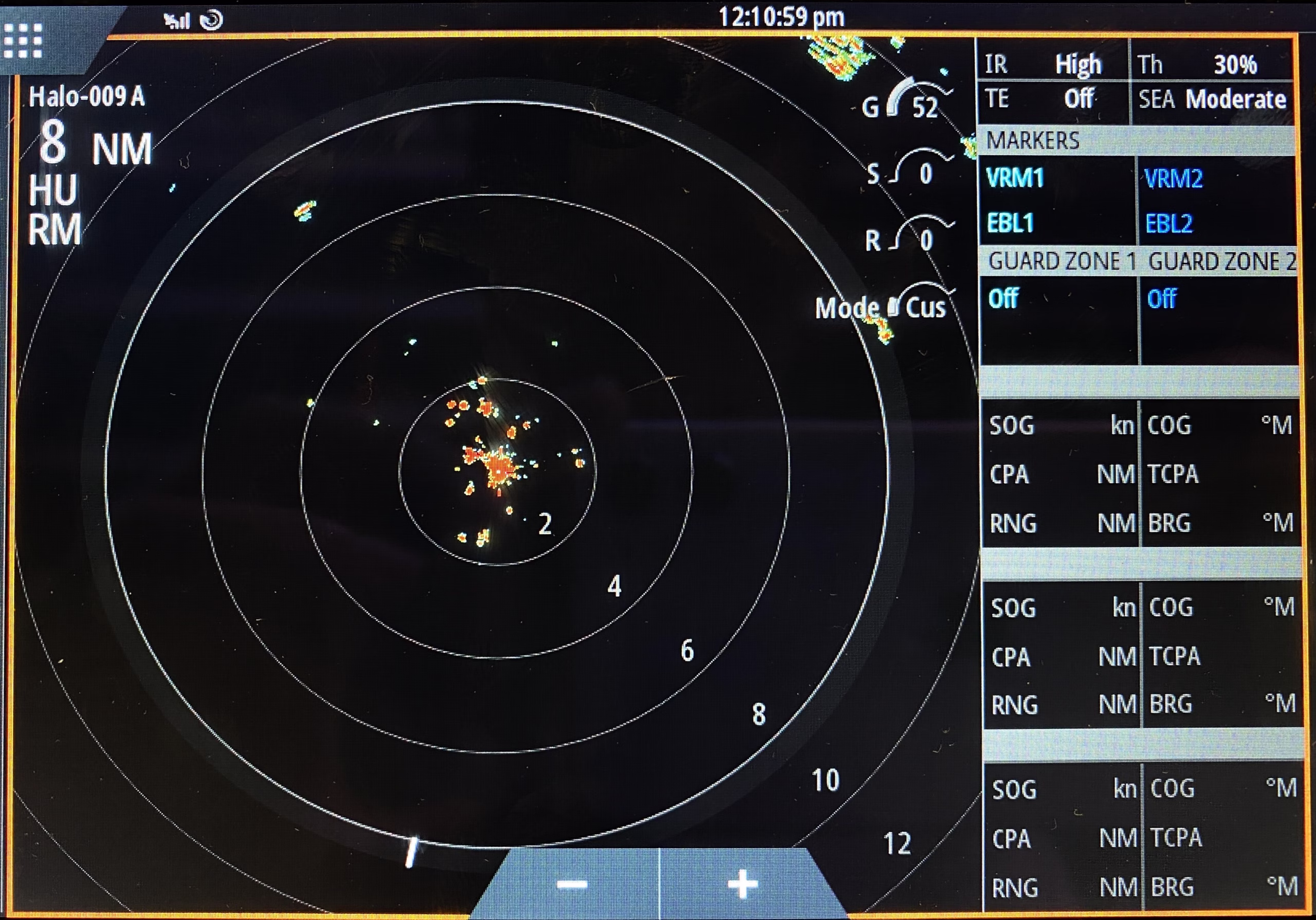The height and width of the screenshot is (920, 1316).
Task: Open the Home pages grid icon
Action: 23,41
